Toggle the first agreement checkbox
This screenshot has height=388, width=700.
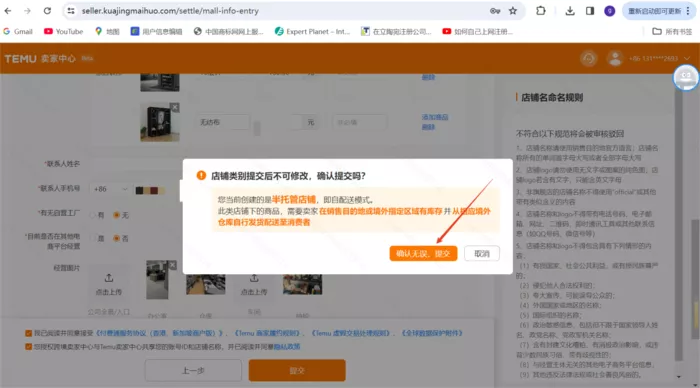coord(29,333)
